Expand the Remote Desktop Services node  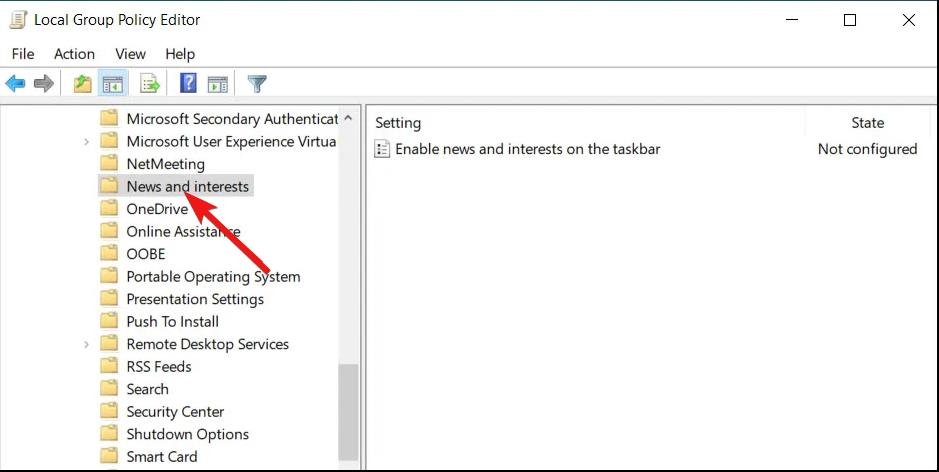coord(86,344)
